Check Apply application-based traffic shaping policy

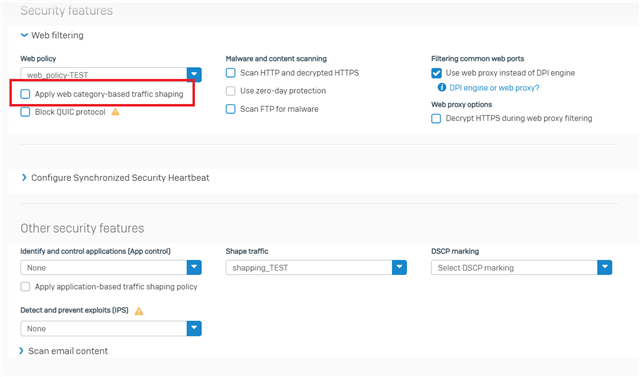(x=25, y=287)
